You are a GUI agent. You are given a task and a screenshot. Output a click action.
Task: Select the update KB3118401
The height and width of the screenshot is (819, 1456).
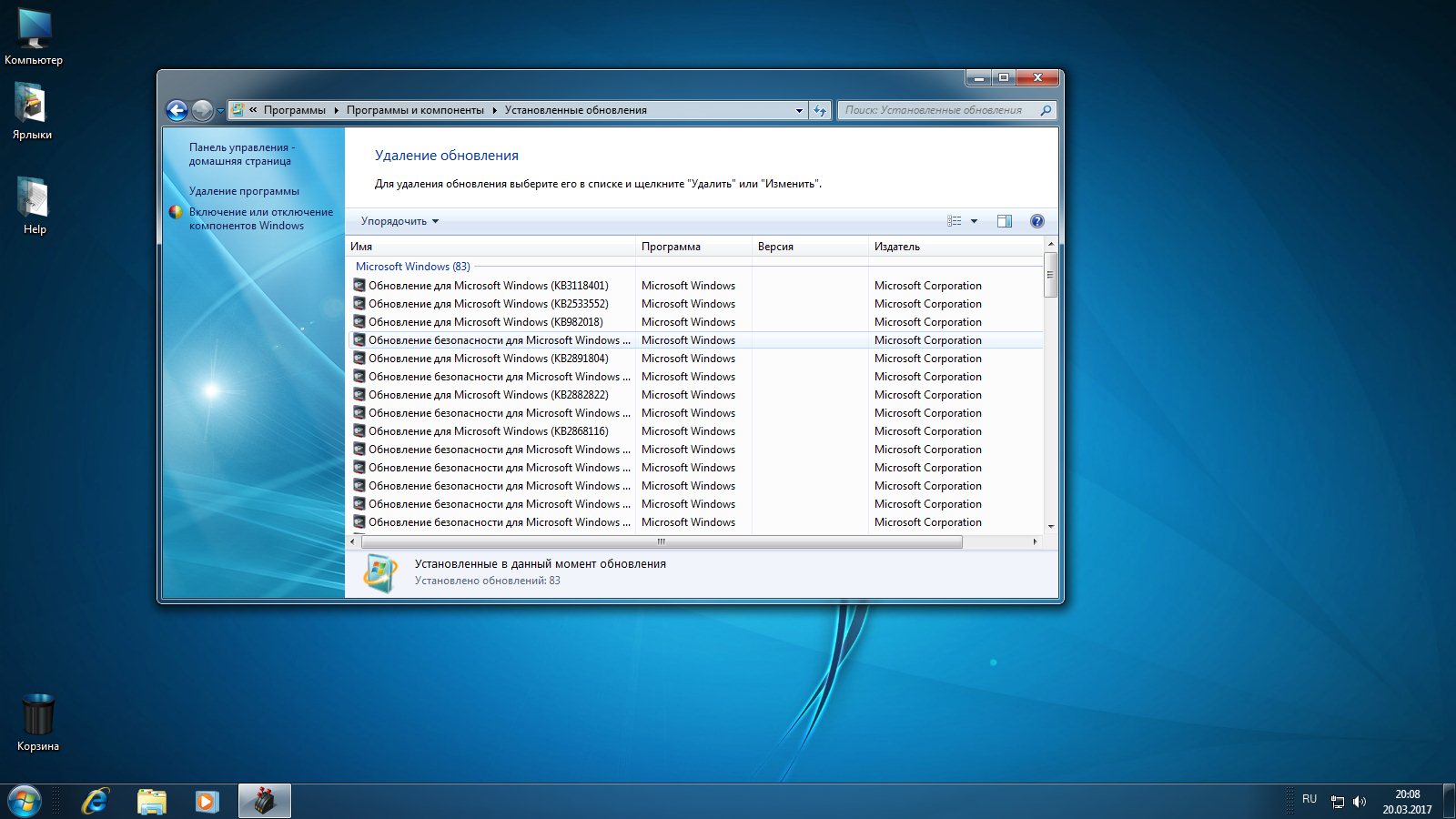pos(695,286)
